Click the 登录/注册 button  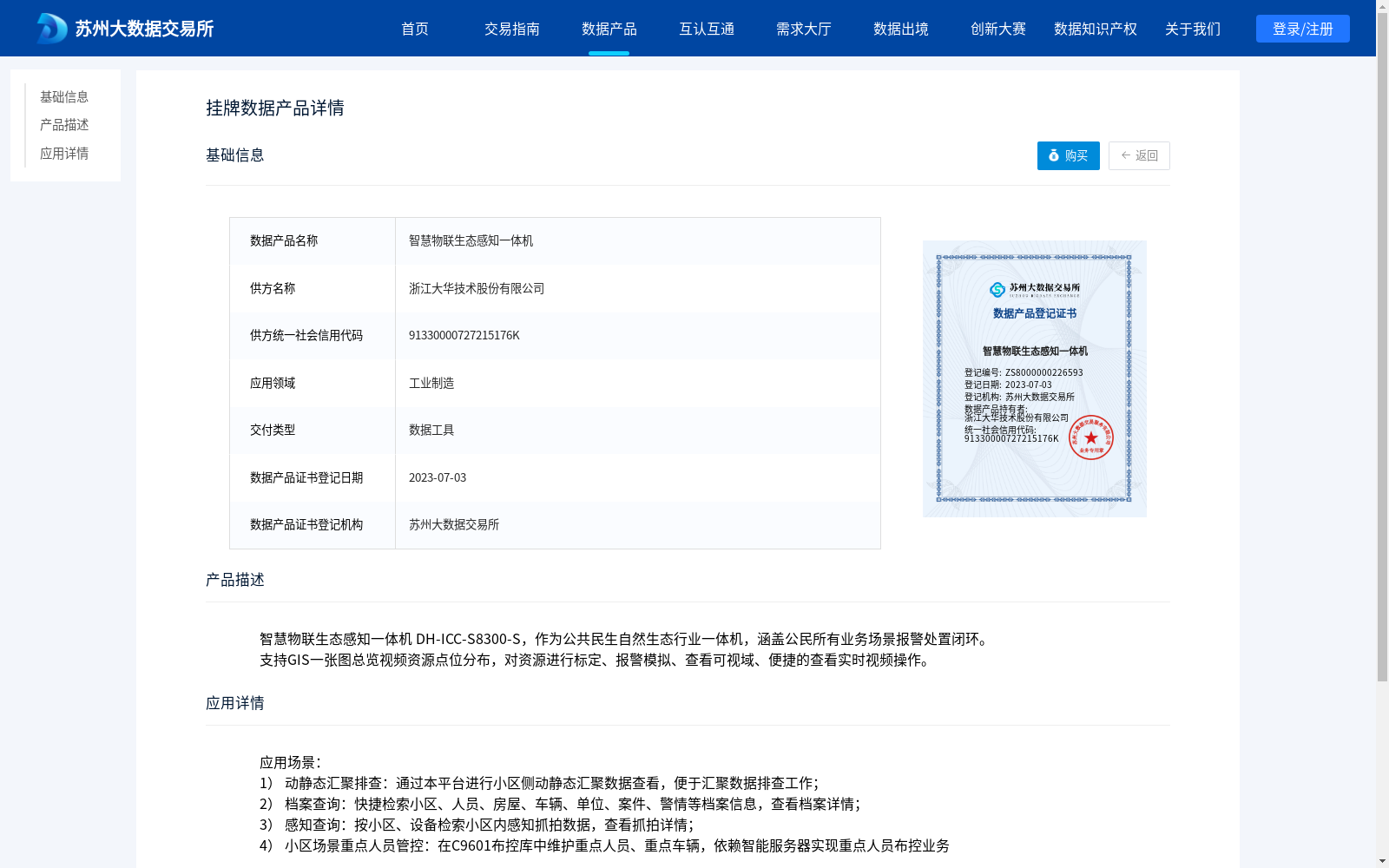pos(1303,29)
